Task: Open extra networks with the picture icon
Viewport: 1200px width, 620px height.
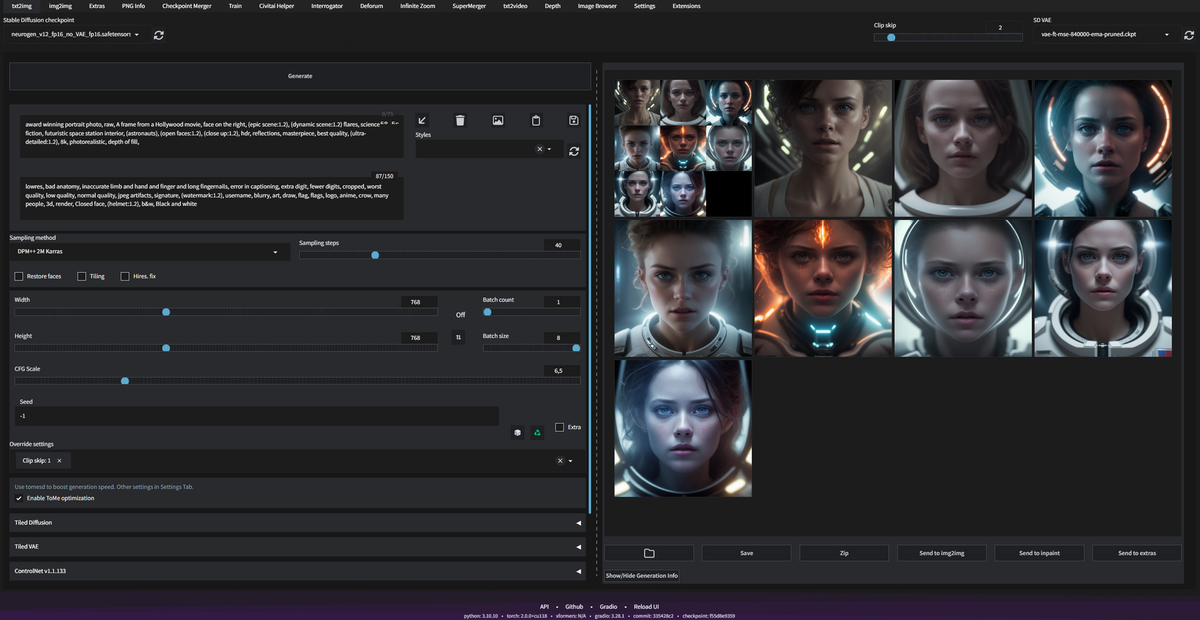Action: click(x=498, y=120)
